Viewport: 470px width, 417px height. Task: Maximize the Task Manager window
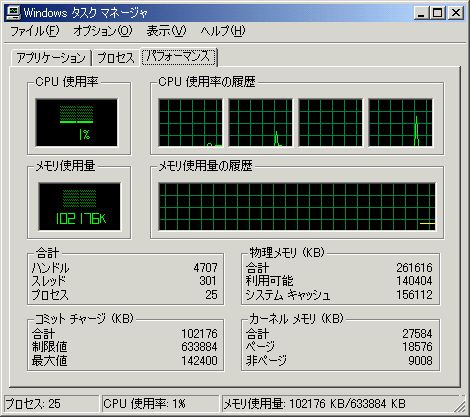tap(437, 13)
